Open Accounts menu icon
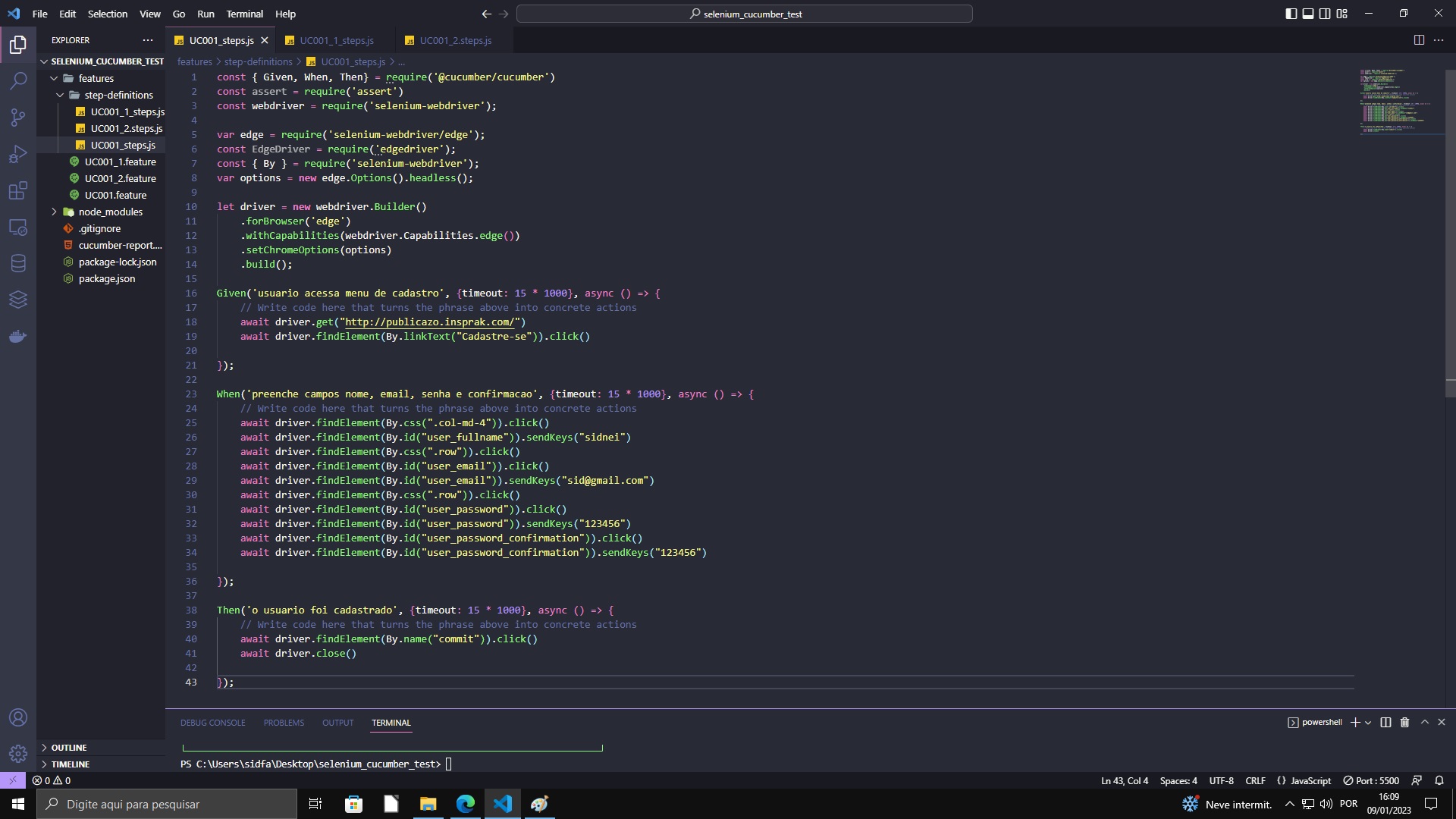The width and height of the screenshot is (1456, 819). 18,717
